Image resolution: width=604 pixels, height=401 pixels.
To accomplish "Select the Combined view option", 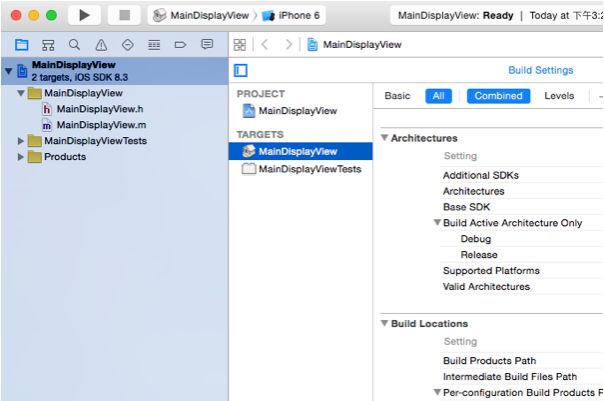I will click(x=498, y=96).
